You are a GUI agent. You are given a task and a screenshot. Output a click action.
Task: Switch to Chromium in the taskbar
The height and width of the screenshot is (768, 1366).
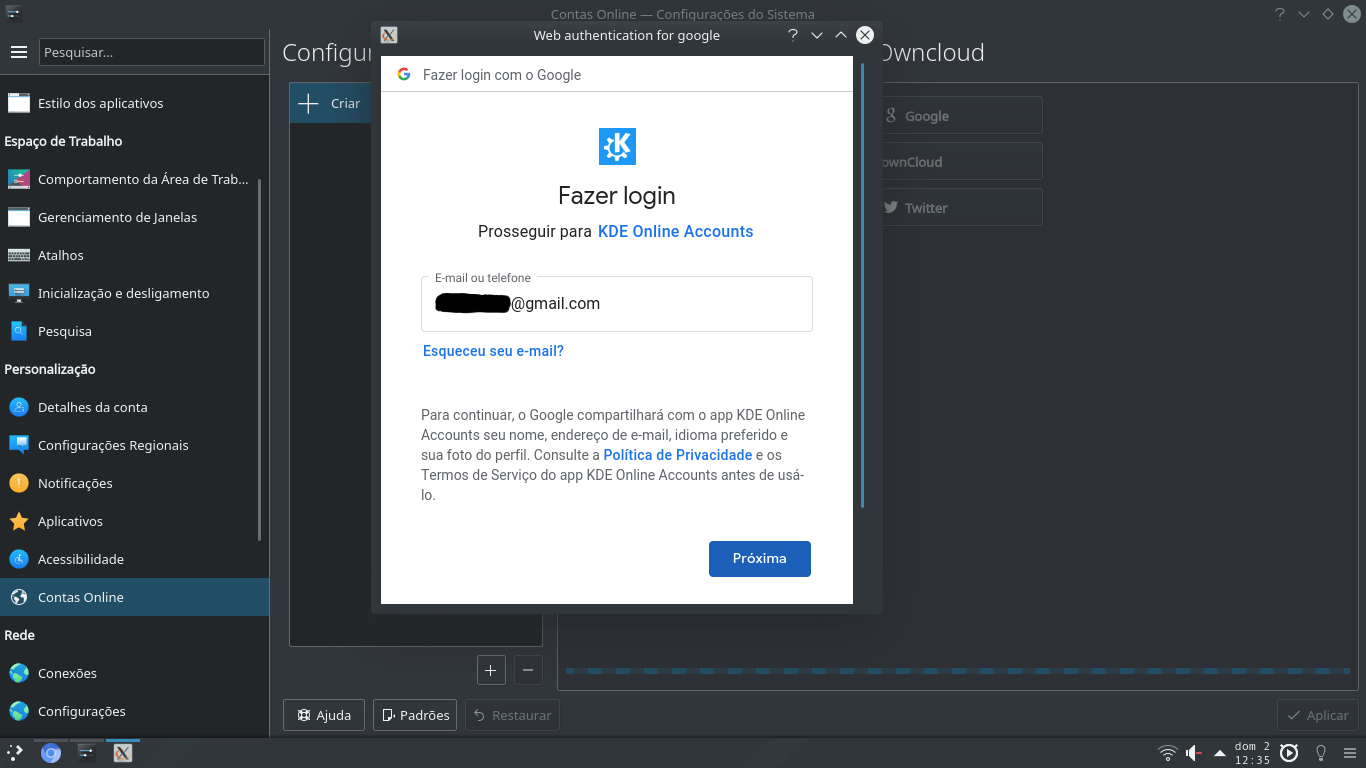click(51, 753)
